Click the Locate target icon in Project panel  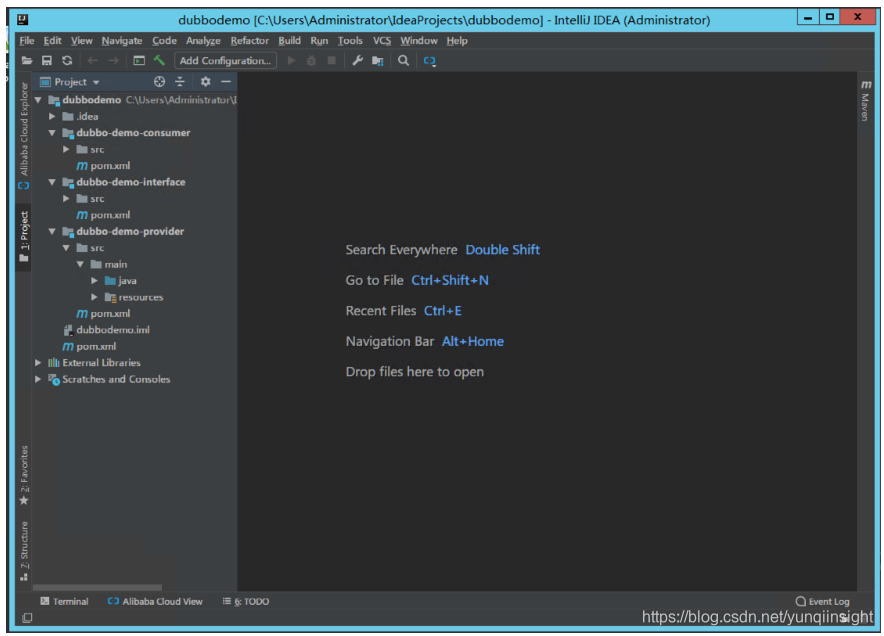(x=160, y=82)
